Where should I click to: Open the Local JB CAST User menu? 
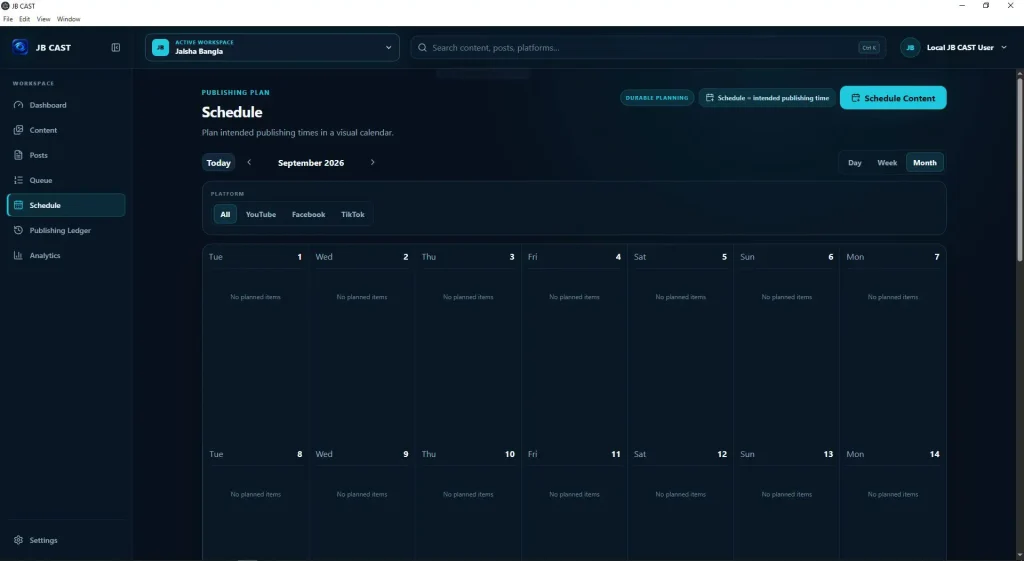click(955, 48)
